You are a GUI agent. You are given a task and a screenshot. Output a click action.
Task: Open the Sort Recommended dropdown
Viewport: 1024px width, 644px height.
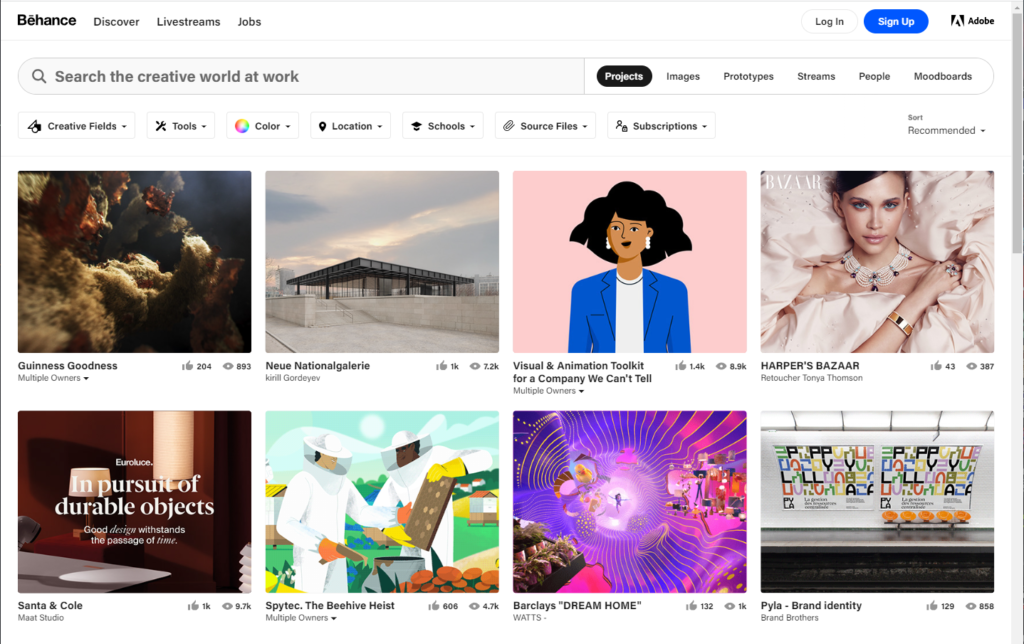point(946,130)
